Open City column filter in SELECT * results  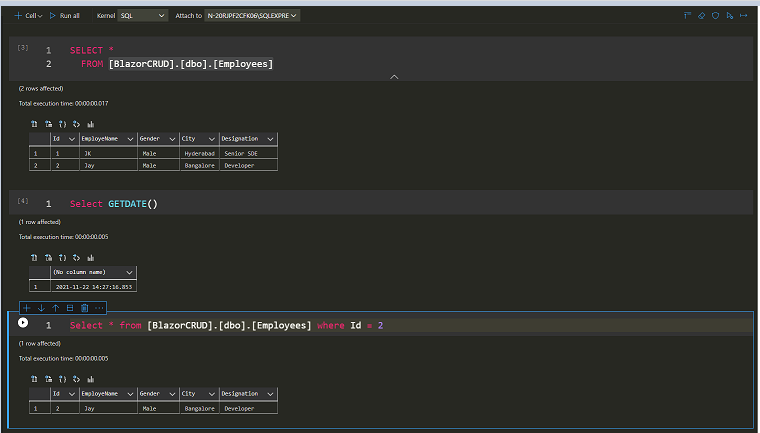pyautogui.click(x=211, y=139)
